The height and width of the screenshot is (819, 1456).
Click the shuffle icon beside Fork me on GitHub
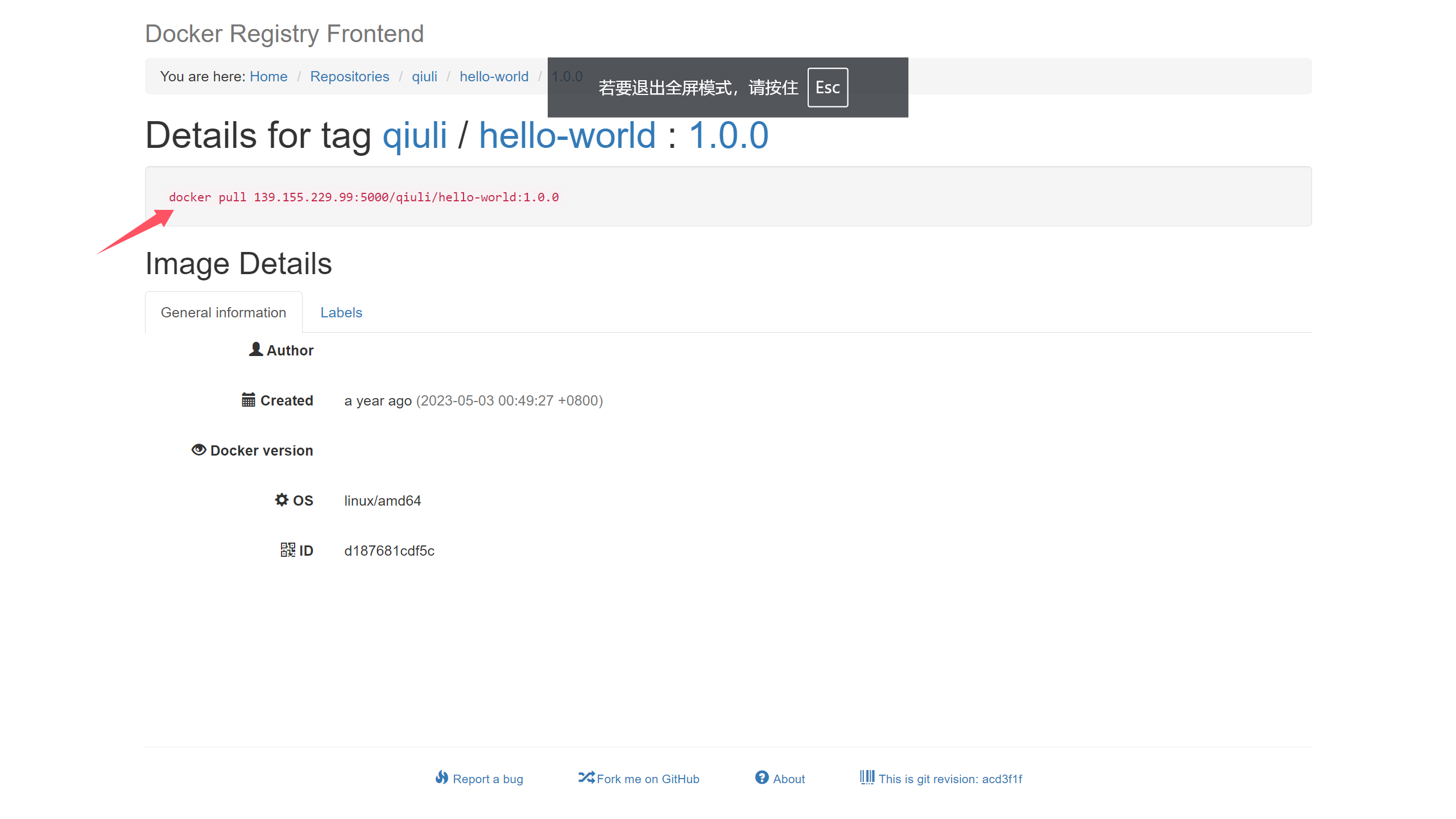click(x=586, y=777)
